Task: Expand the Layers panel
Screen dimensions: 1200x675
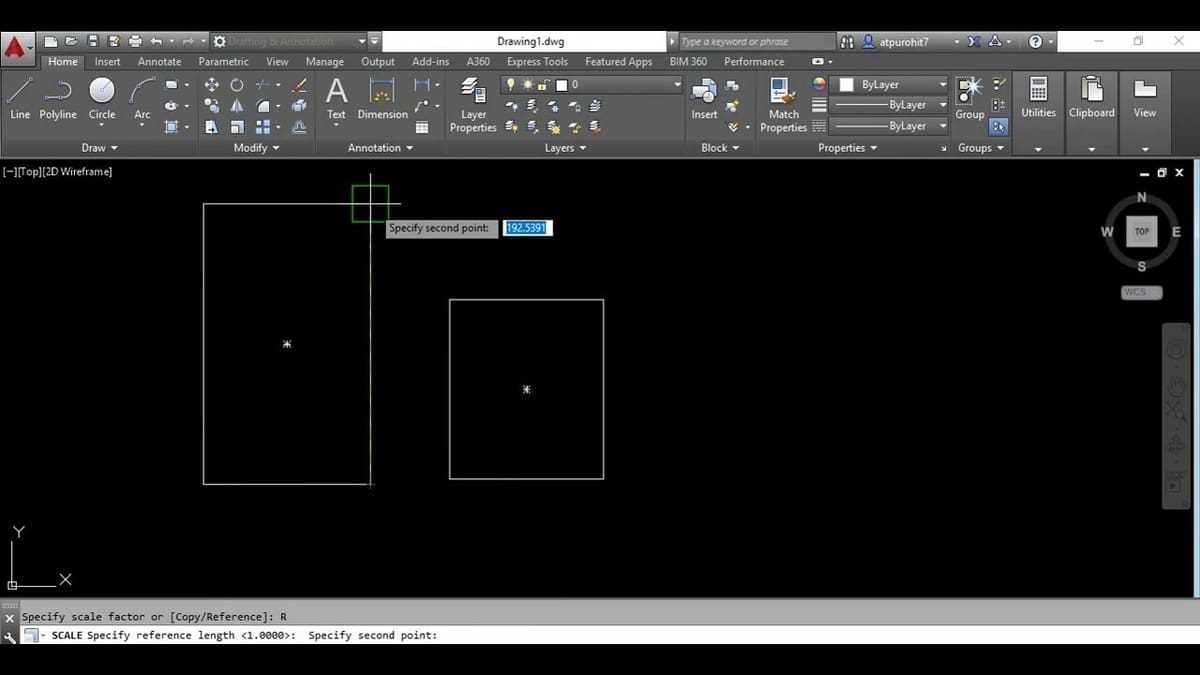Action: (x=565, y=148)
